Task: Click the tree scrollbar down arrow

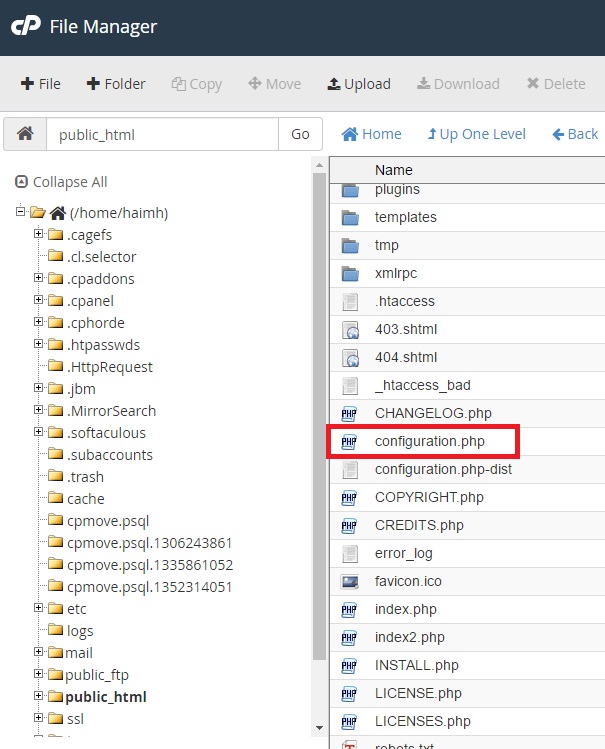Action: (319, 728)
